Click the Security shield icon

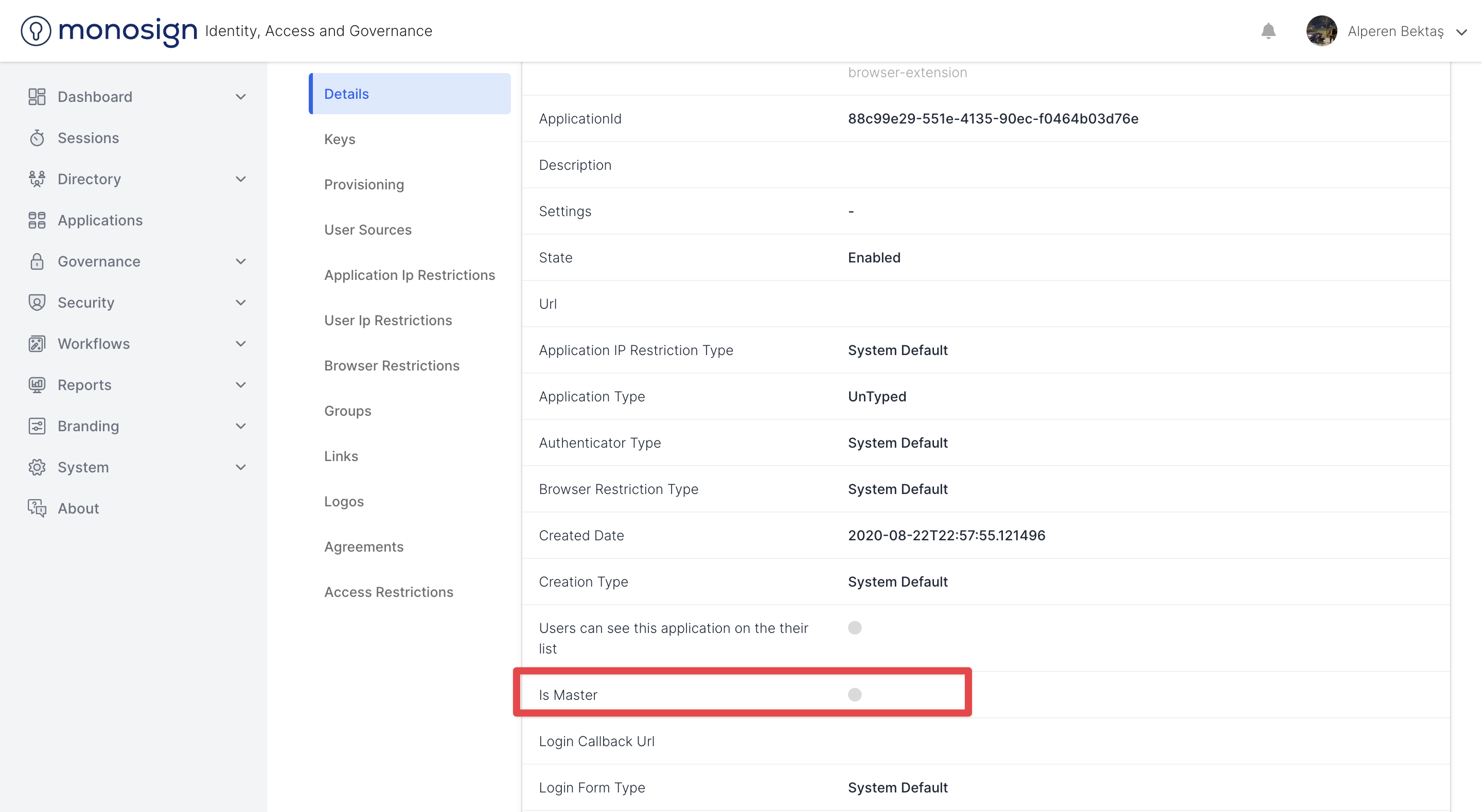coord(37,303)
